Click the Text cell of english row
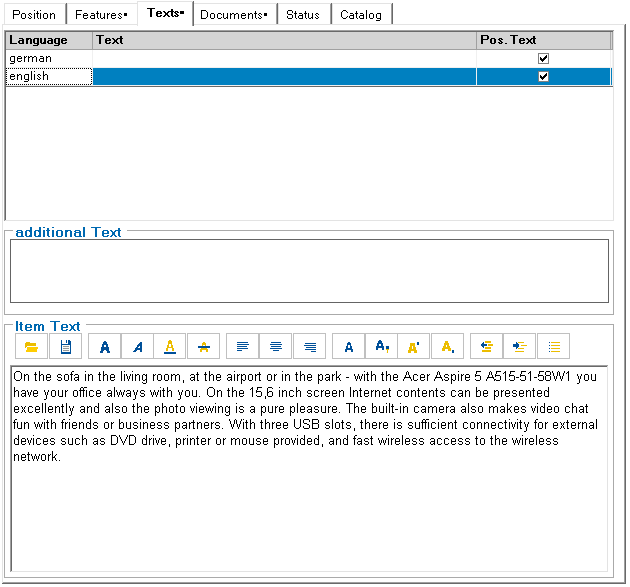Screen dimensions: 630x587 (284, 76)
